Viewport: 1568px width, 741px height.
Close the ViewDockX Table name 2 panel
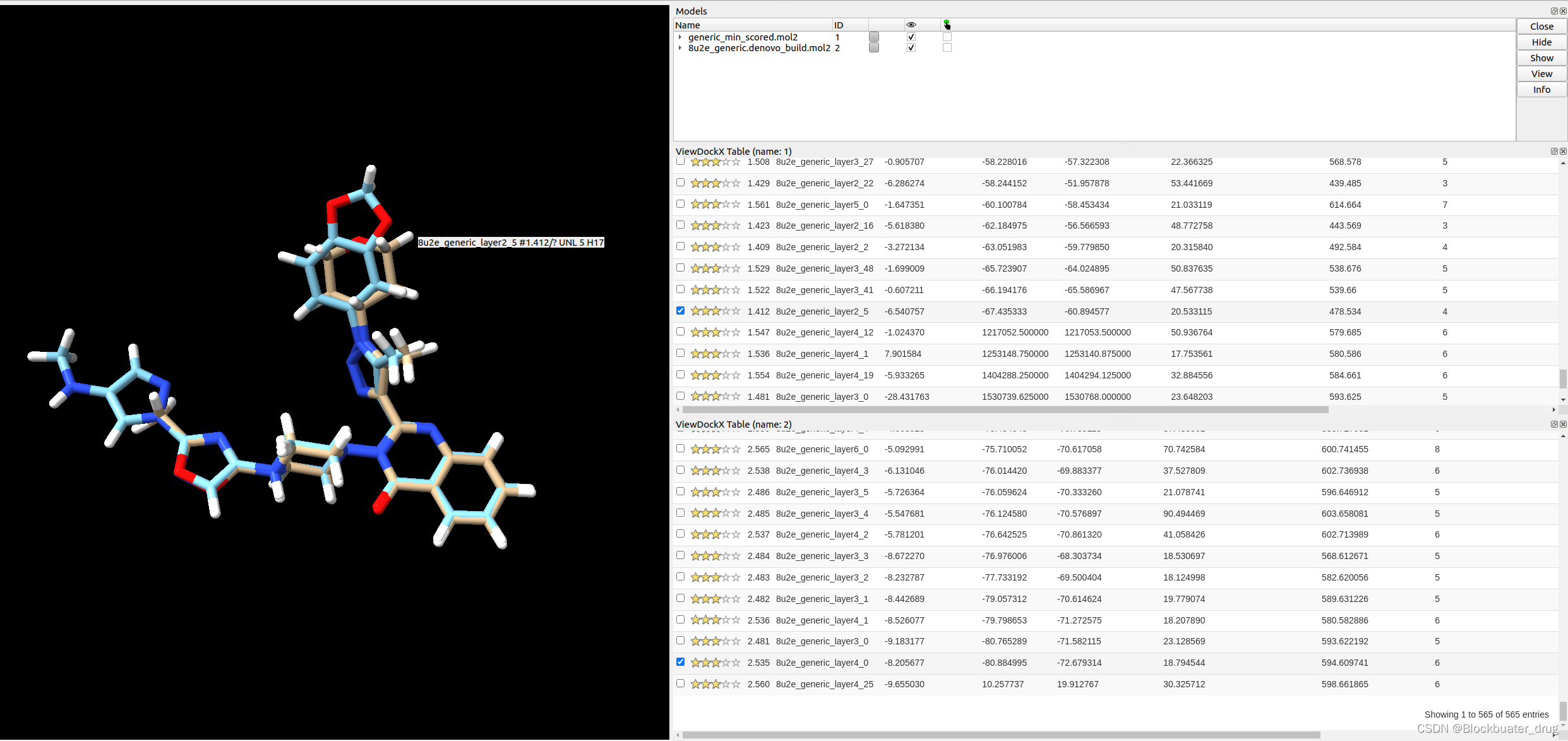tap(1563, 424)
